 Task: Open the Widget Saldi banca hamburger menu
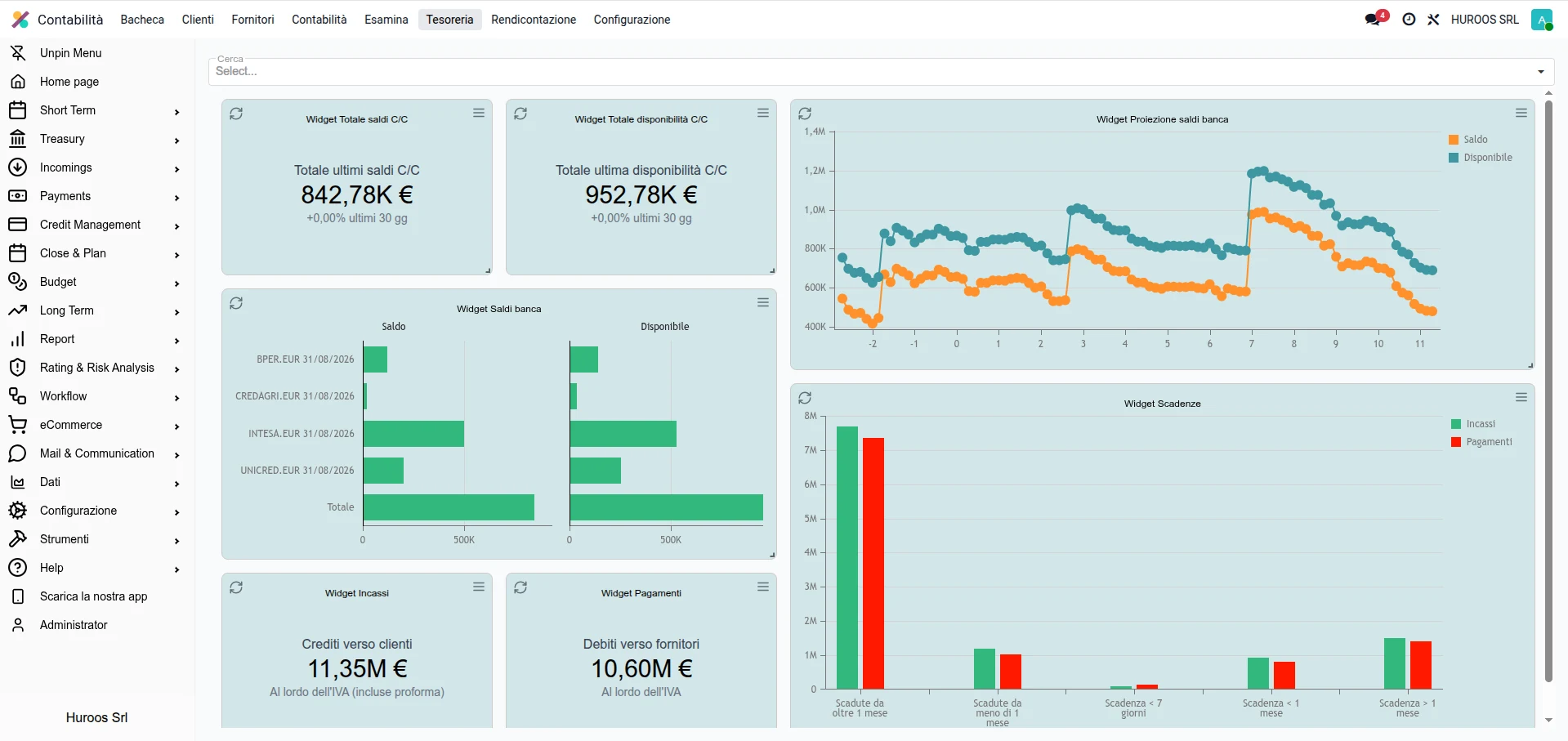763,302
